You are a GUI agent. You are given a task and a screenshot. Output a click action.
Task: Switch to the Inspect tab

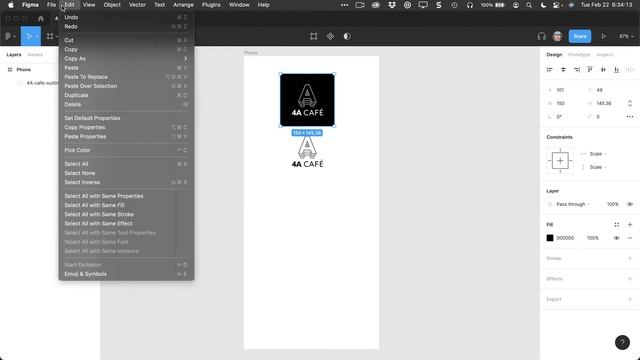point(604,55)
